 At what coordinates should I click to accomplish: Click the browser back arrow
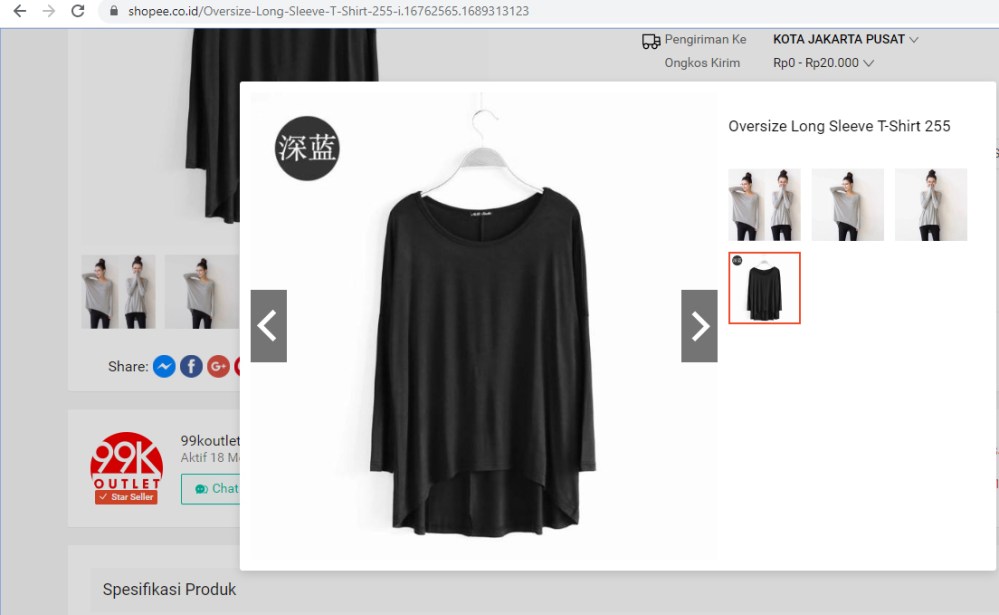tap(19, 12)
